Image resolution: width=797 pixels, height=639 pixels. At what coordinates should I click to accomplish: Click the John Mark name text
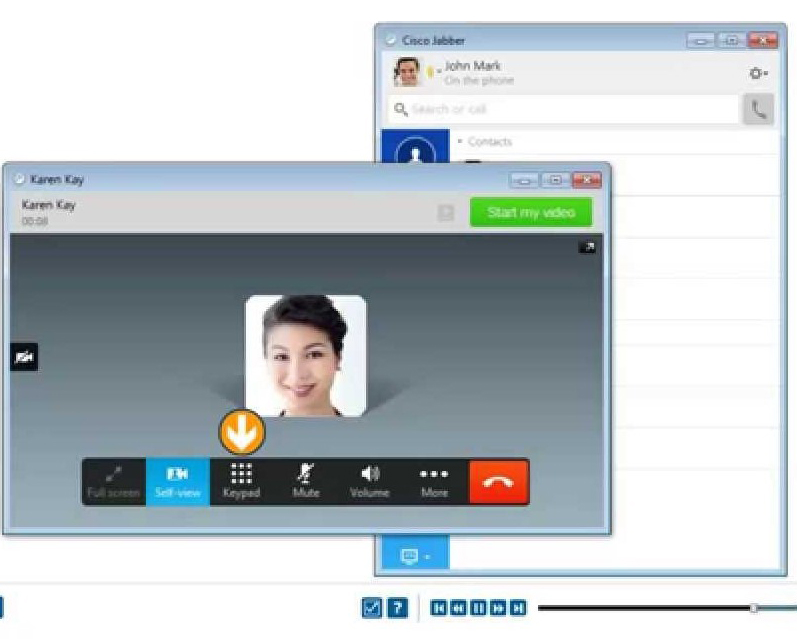(x=472, y=66)
